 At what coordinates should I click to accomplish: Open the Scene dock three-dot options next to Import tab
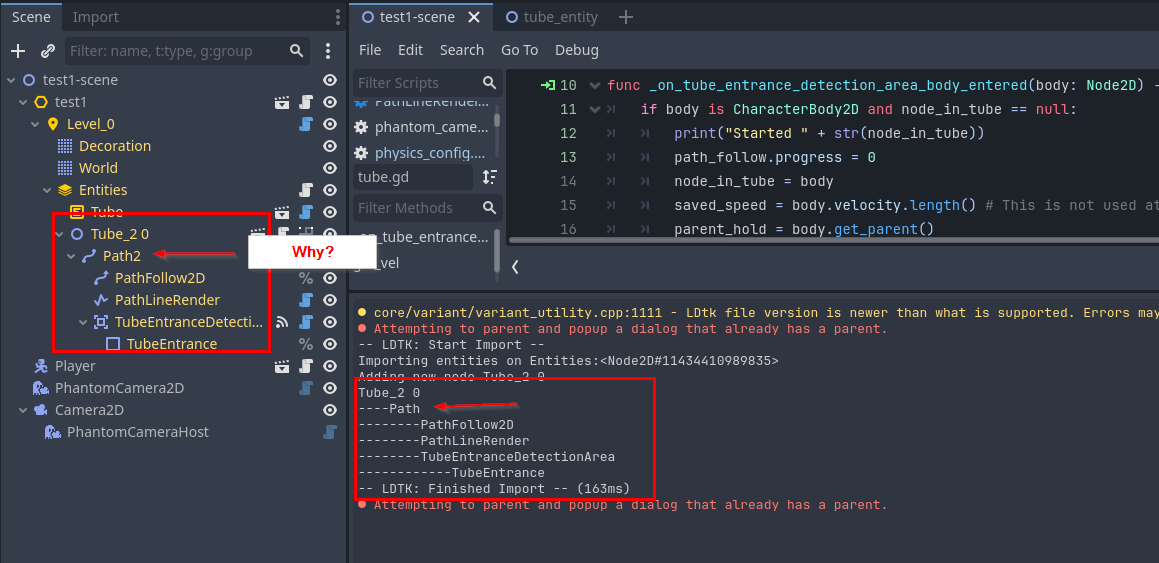(337, 17)
